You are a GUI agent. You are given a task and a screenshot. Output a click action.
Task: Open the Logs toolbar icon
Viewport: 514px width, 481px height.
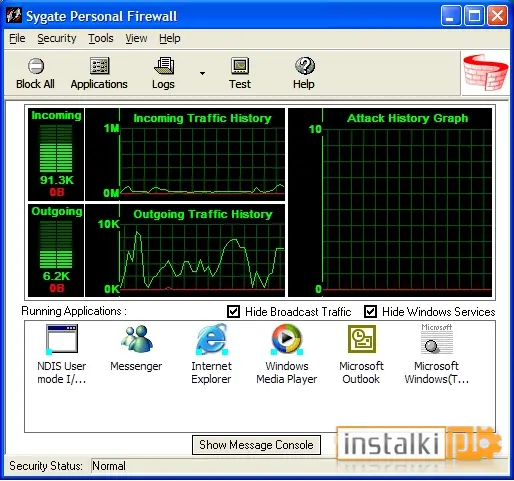pos(164,66)
